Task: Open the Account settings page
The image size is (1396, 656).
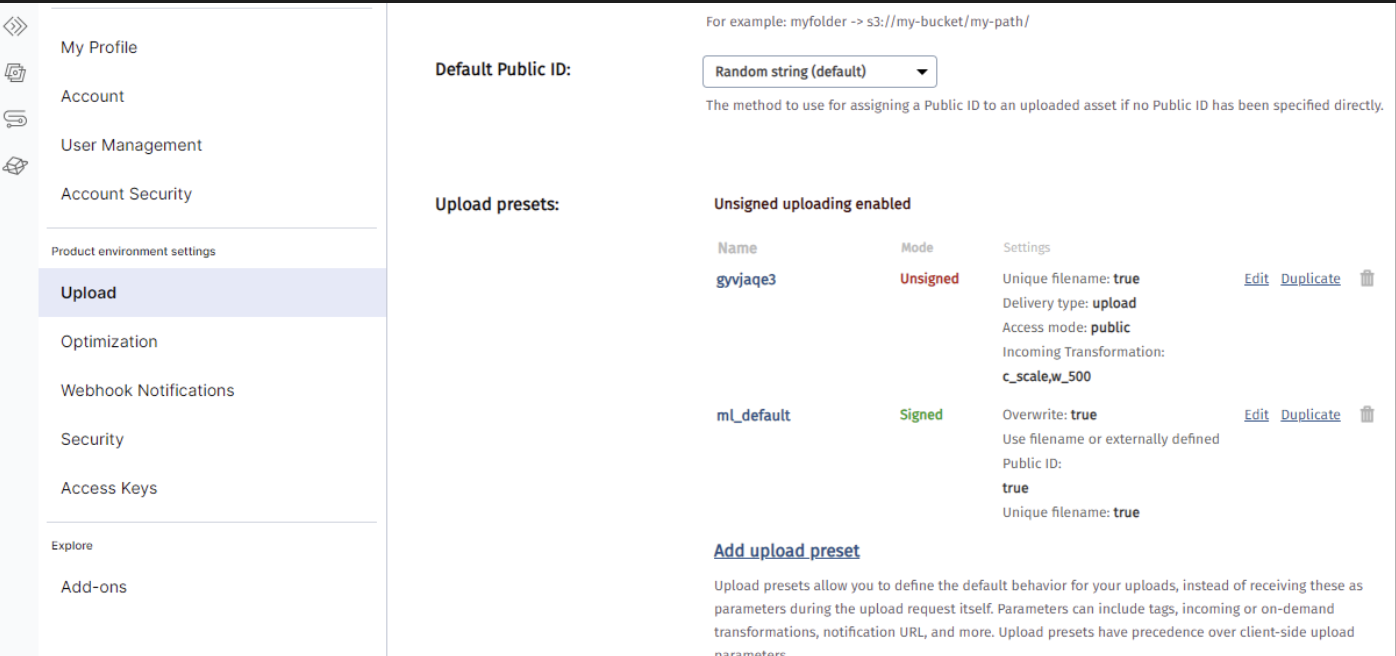Action: pyautogui.click(x=93, y=96)
